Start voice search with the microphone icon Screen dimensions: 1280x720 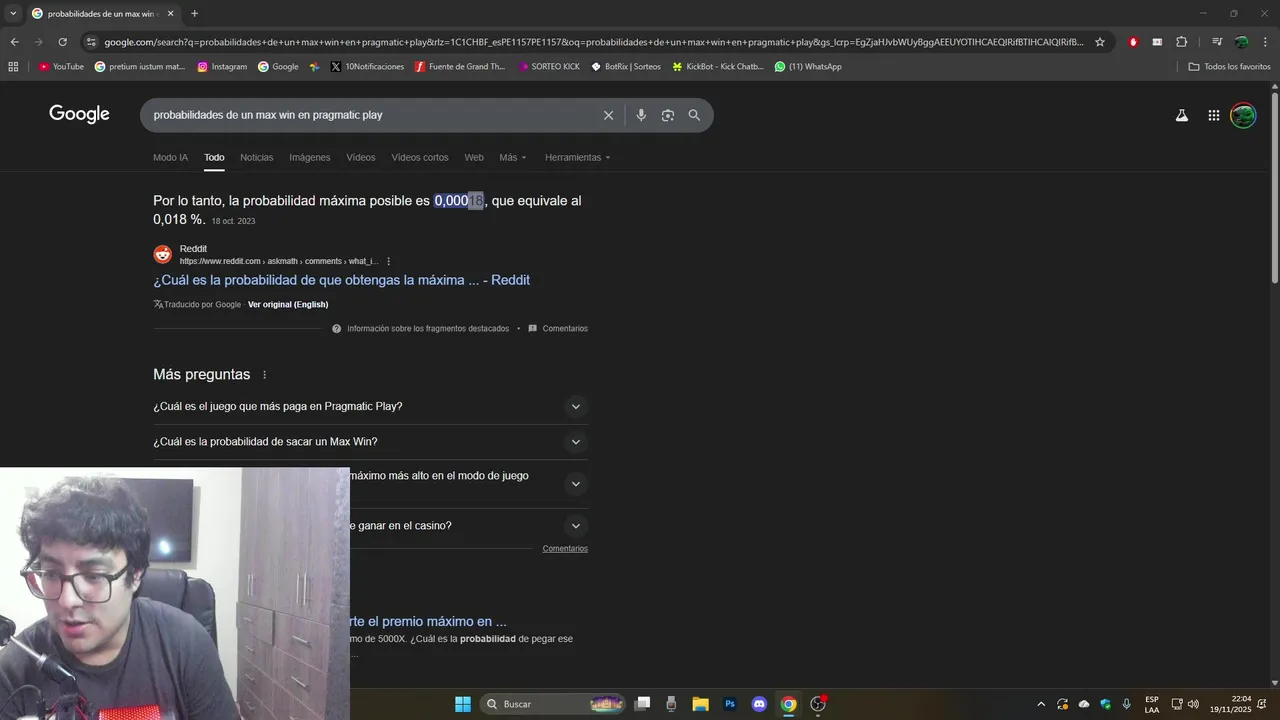pyautogui.click(x=641, y=115)
